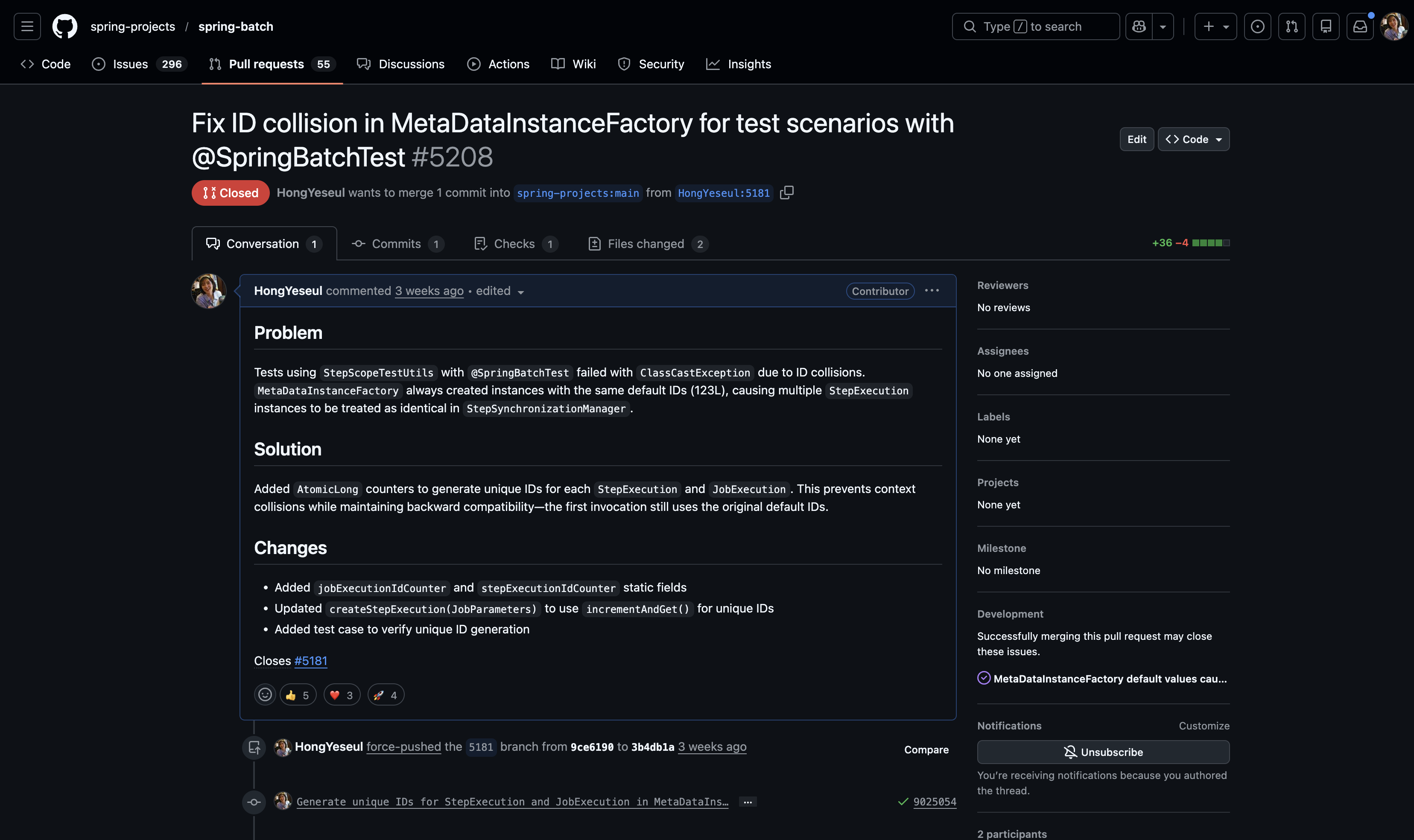Open the issues icon in header

point(1257,26)
